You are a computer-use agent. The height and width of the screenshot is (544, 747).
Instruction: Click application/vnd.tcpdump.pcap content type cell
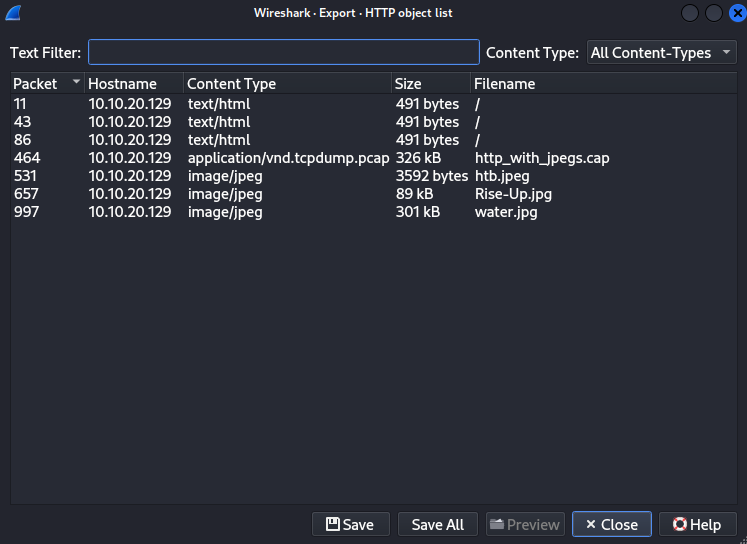tap(288, 158)
